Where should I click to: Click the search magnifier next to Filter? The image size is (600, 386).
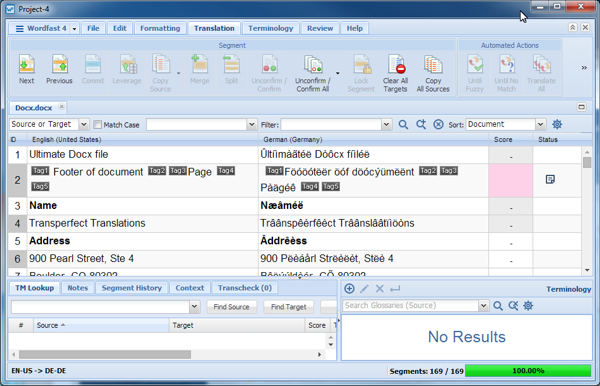(403, 124)
